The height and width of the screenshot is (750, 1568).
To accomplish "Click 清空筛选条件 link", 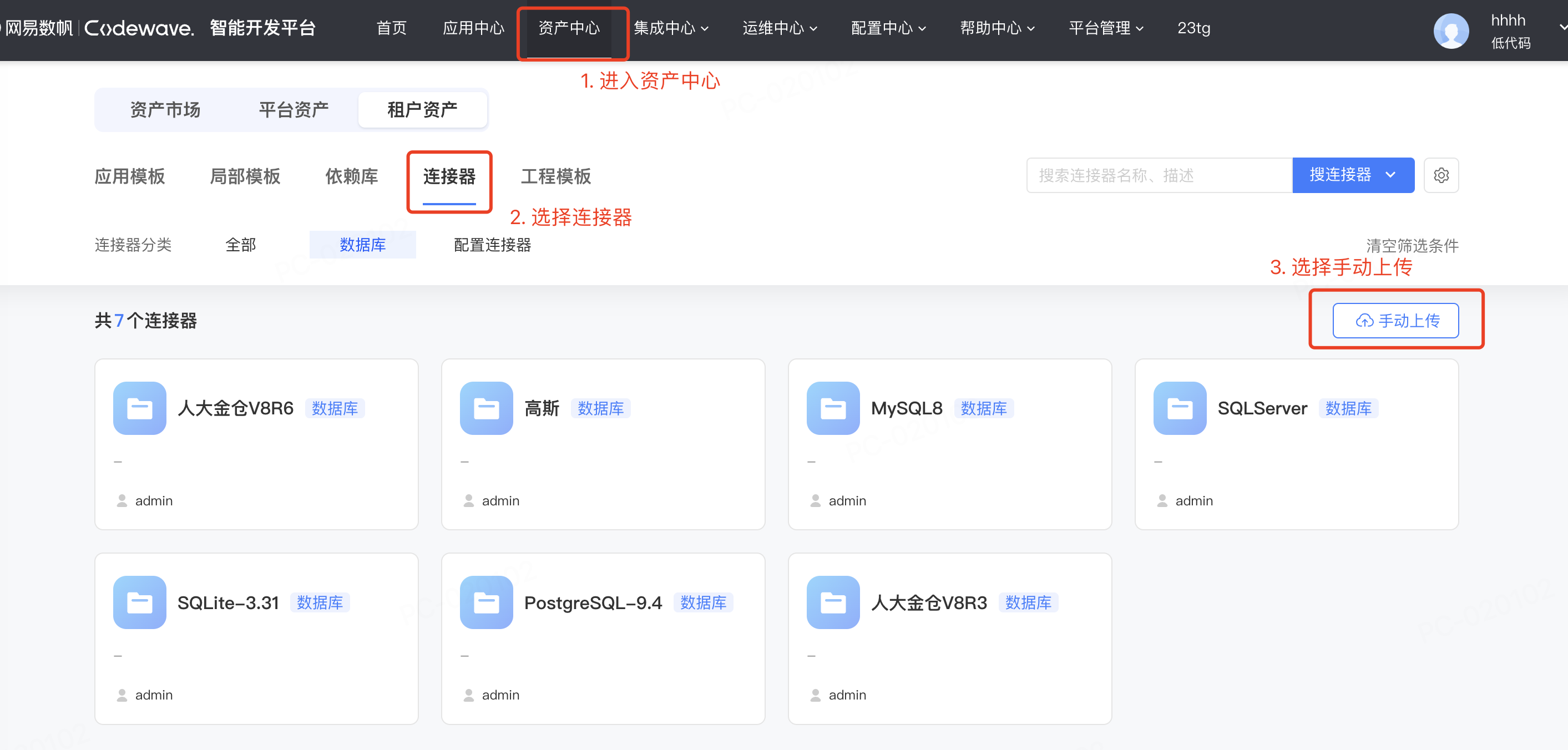I will (1412, 245).
